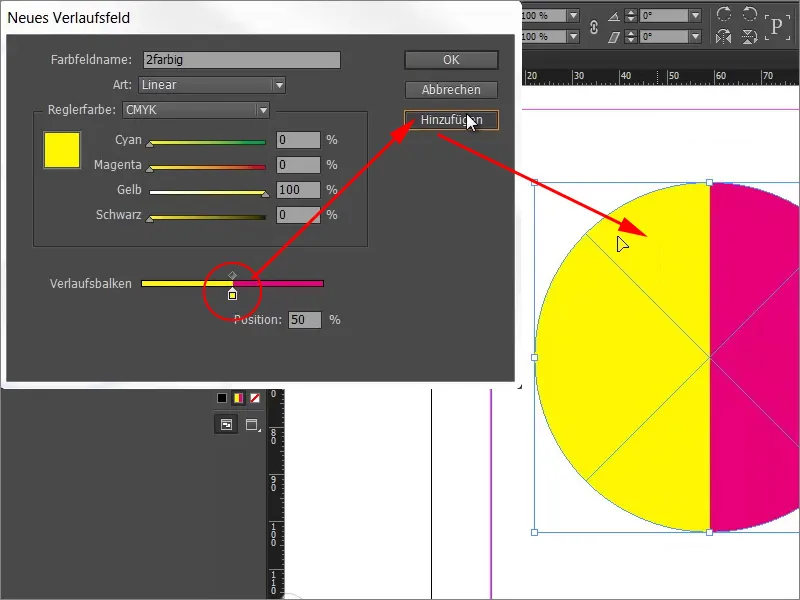Screen dimensions: 800x600
Task: Toggle the constrain scaling chain link
Action: coord(594,27)
